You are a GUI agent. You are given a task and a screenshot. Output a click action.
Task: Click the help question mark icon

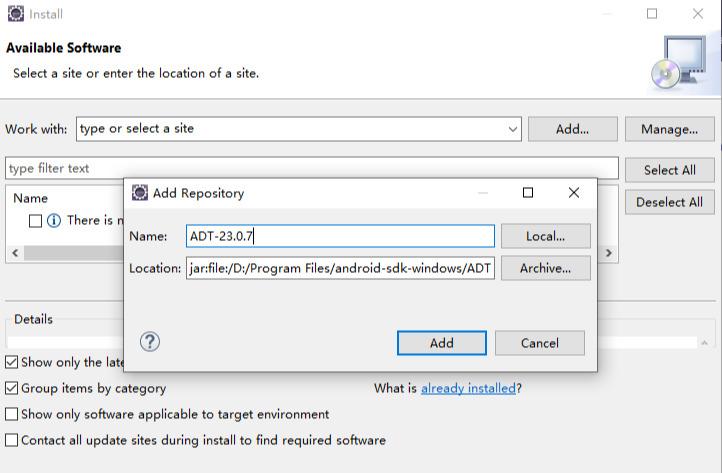click(150, 342)
